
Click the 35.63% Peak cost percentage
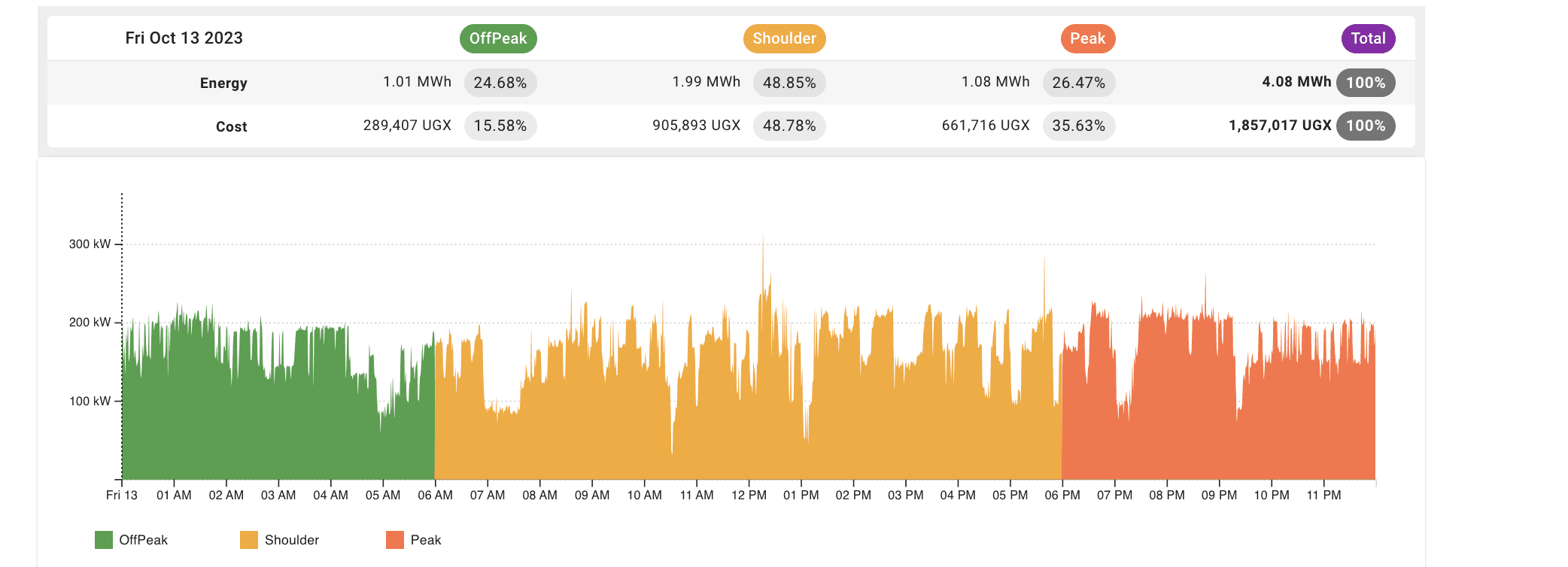coord(1079,126)
